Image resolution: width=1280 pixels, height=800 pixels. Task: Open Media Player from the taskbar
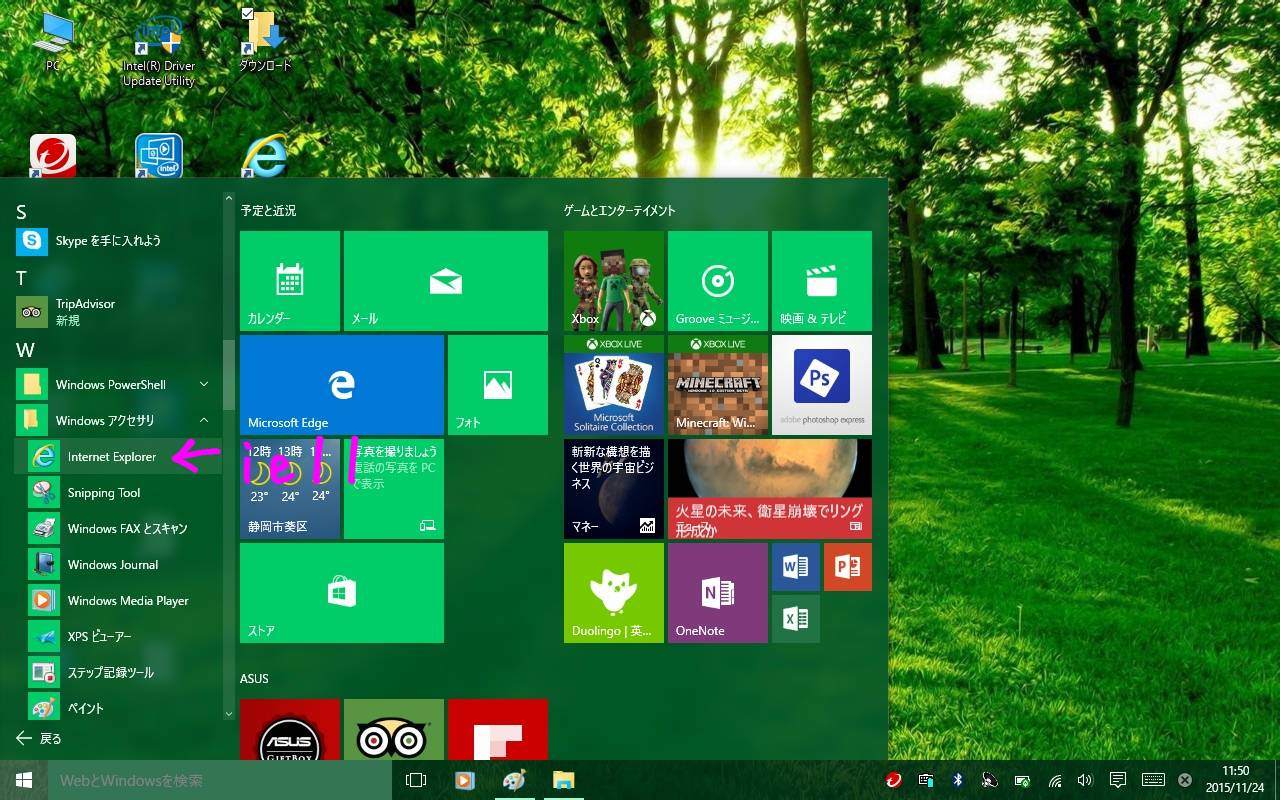(464, 780)
